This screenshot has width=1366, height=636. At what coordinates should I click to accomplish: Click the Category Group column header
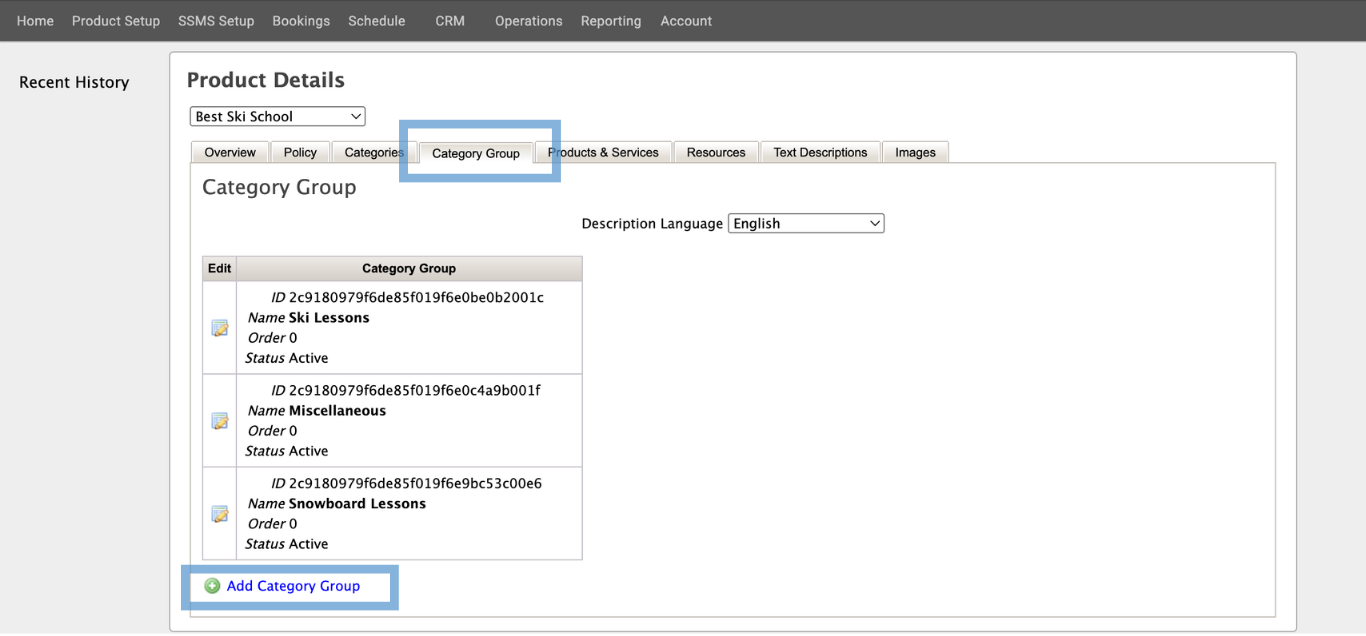pyautogui.click(x=409, y=268)
